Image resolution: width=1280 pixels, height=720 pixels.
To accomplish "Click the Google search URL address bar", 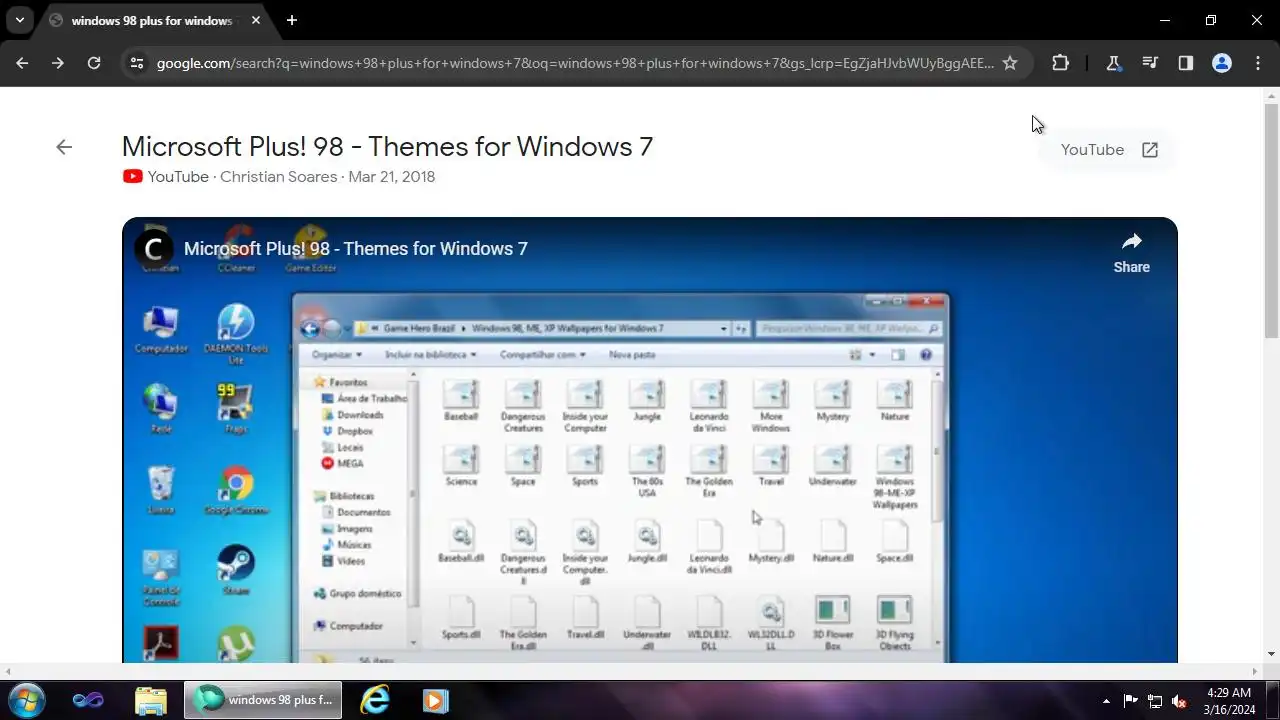I will click(x=575, y=63).
